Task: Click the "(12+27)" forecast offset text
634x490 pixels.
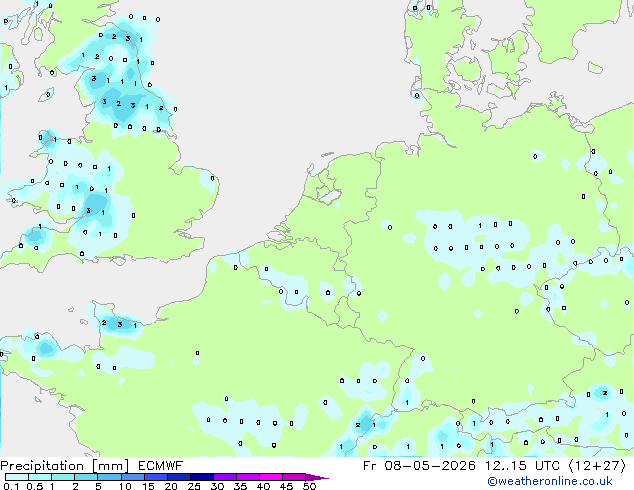Action: 597,466
